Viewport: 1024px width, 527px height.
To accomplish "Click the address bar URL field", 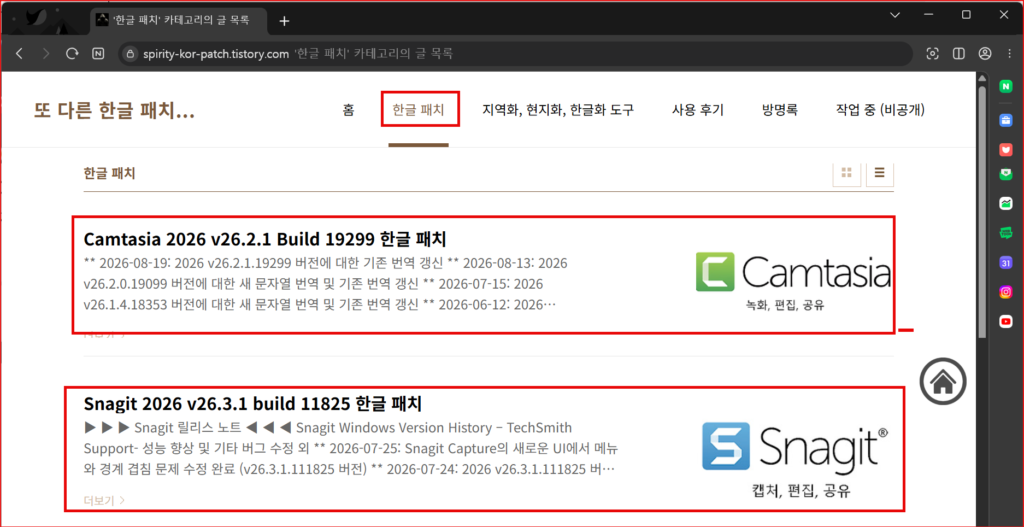I will coord(516,54).
